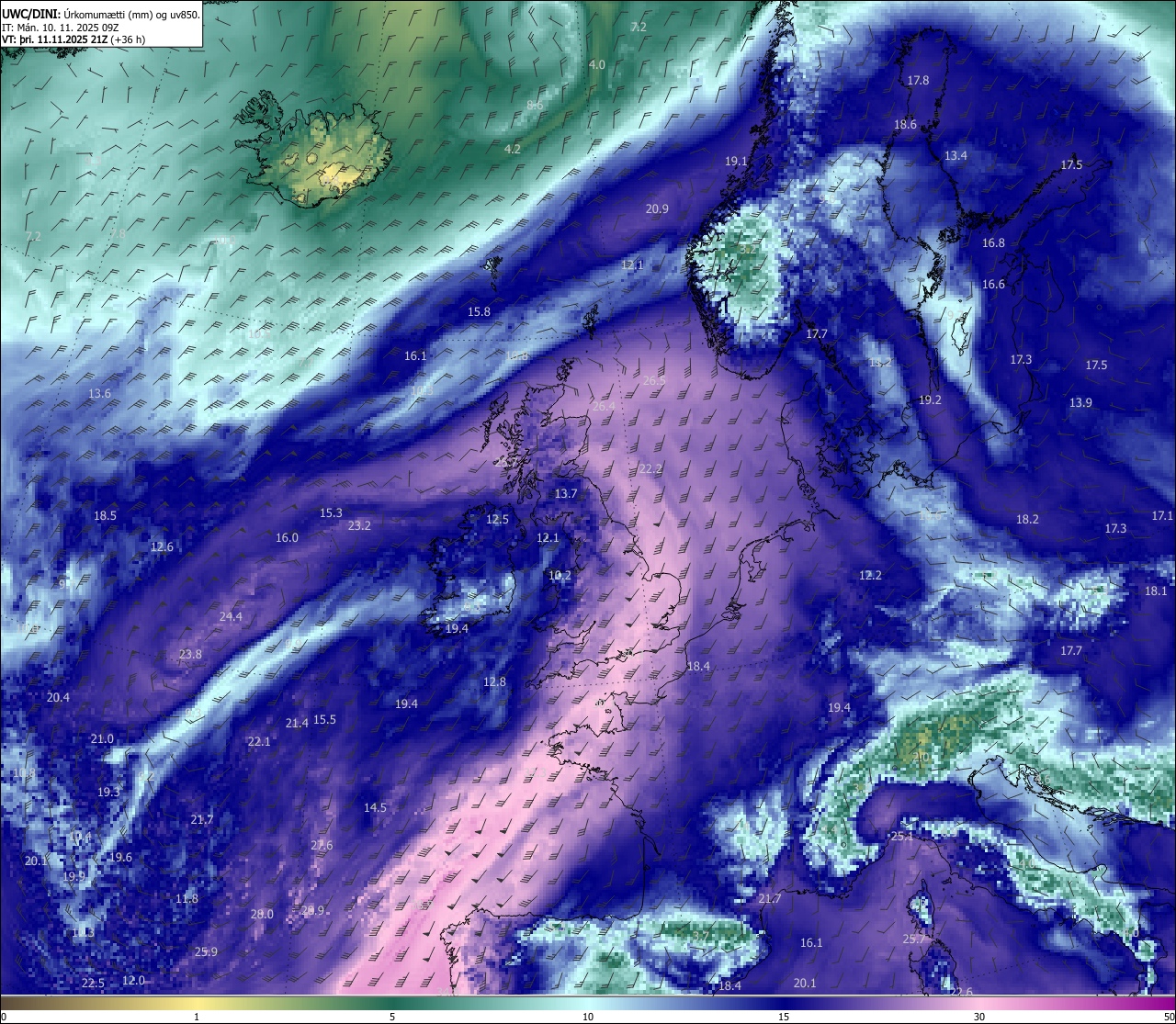
Task: Click the 23.8 map value
Action: (190, 655)
